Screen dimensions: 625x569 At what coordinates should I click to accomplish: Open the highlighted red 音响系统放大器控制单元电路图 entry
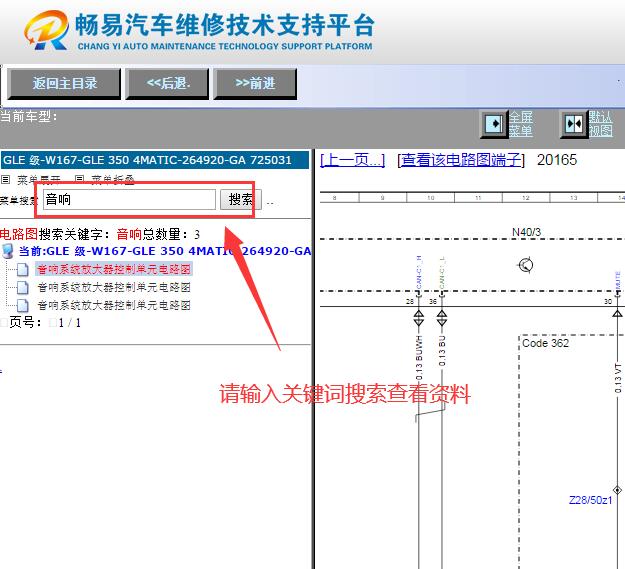(114, 269)
